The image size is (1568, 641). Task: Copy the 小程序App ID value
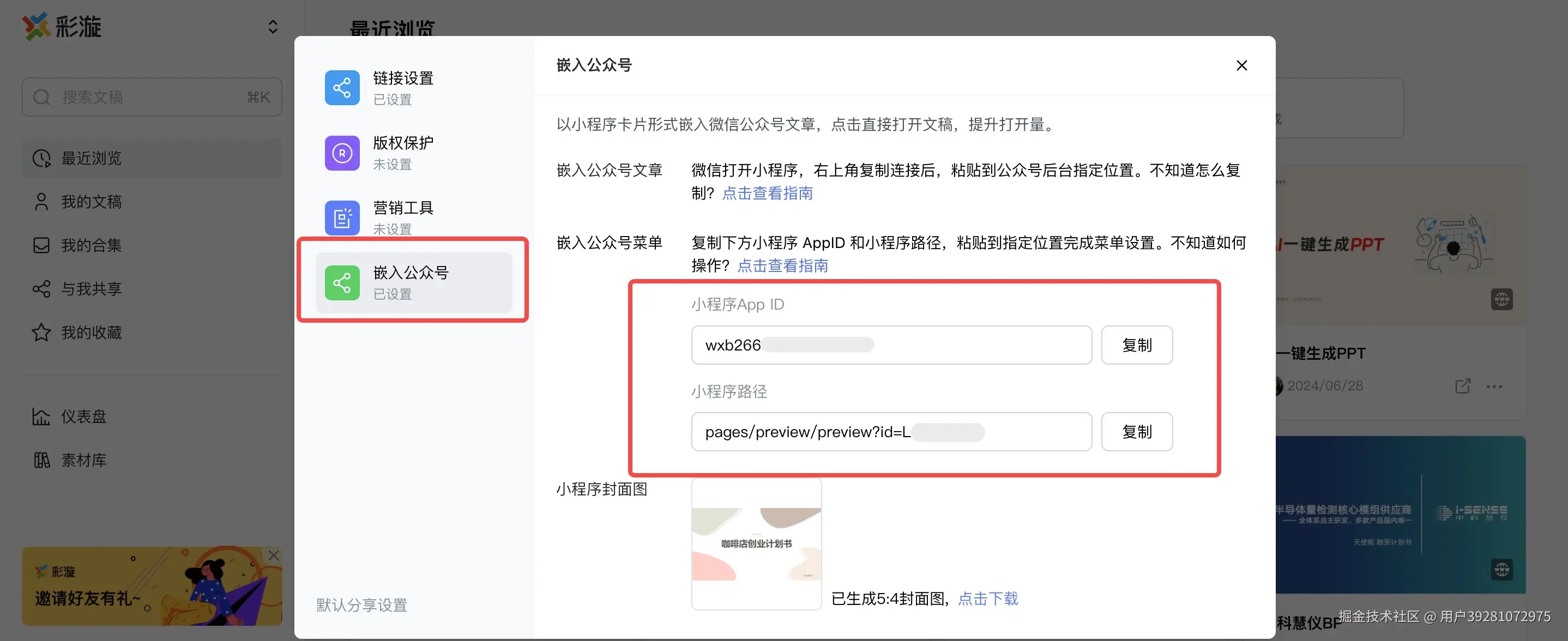pos(1136,345)
